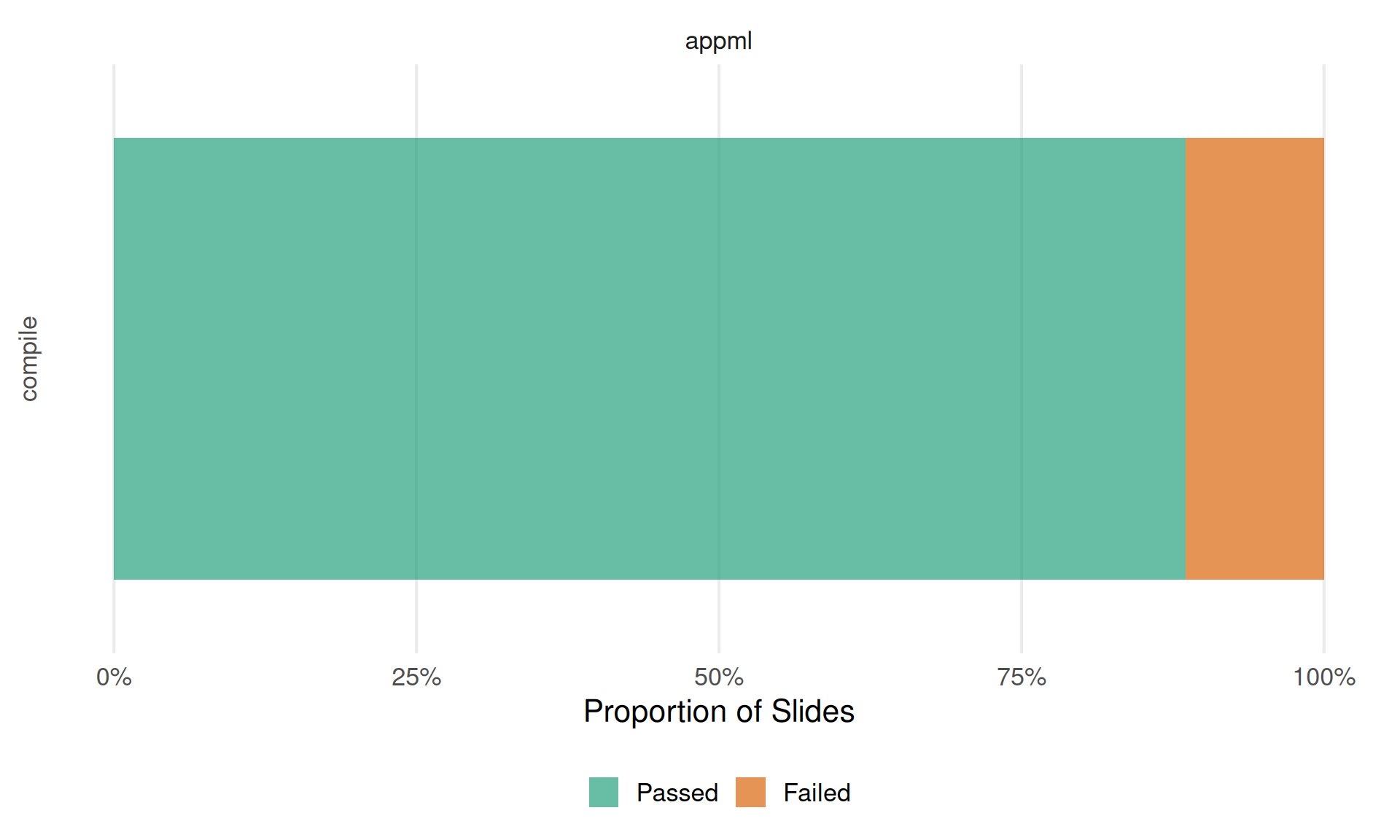Click the 50% gridline below the bar

719,616
